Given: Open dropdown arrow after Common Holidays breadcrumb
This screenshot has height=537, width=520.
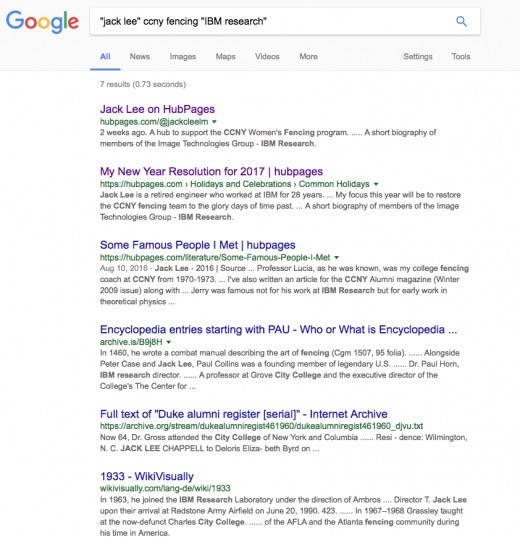Looking at the screenshot, I should 376,184.
